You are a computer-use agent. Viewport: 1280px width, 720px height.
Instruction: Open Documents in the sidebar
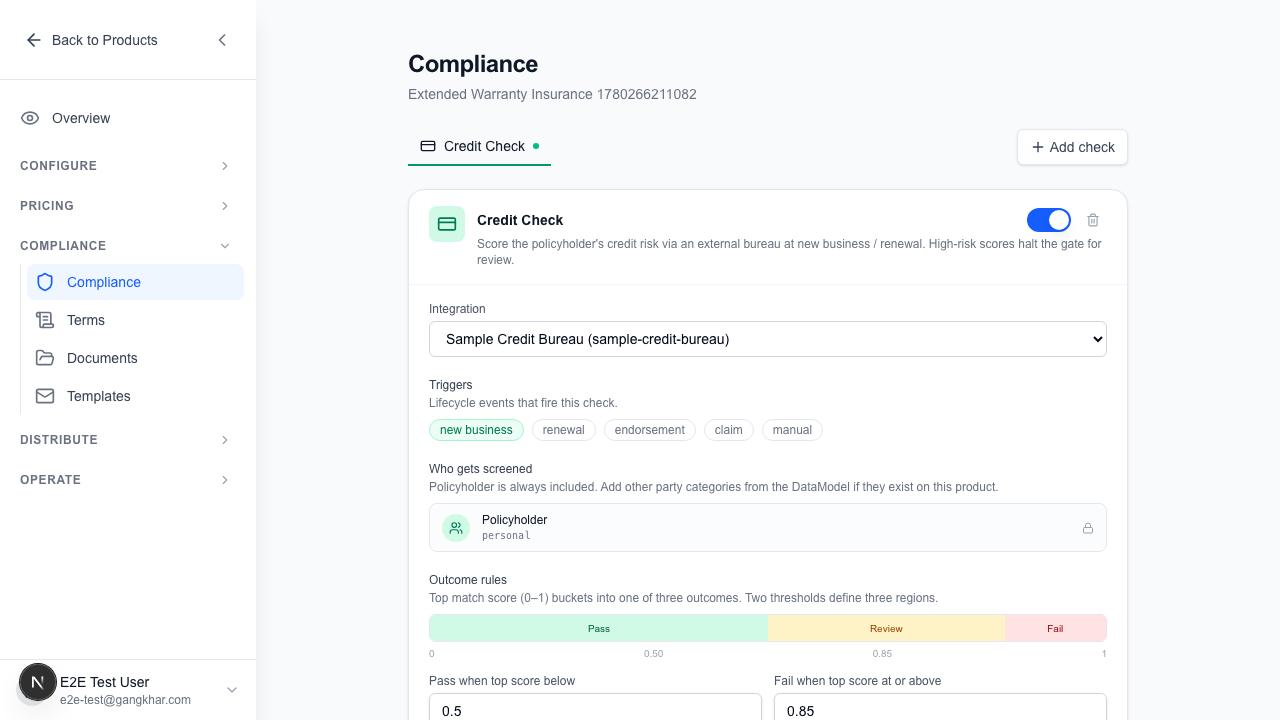point(135,358)
